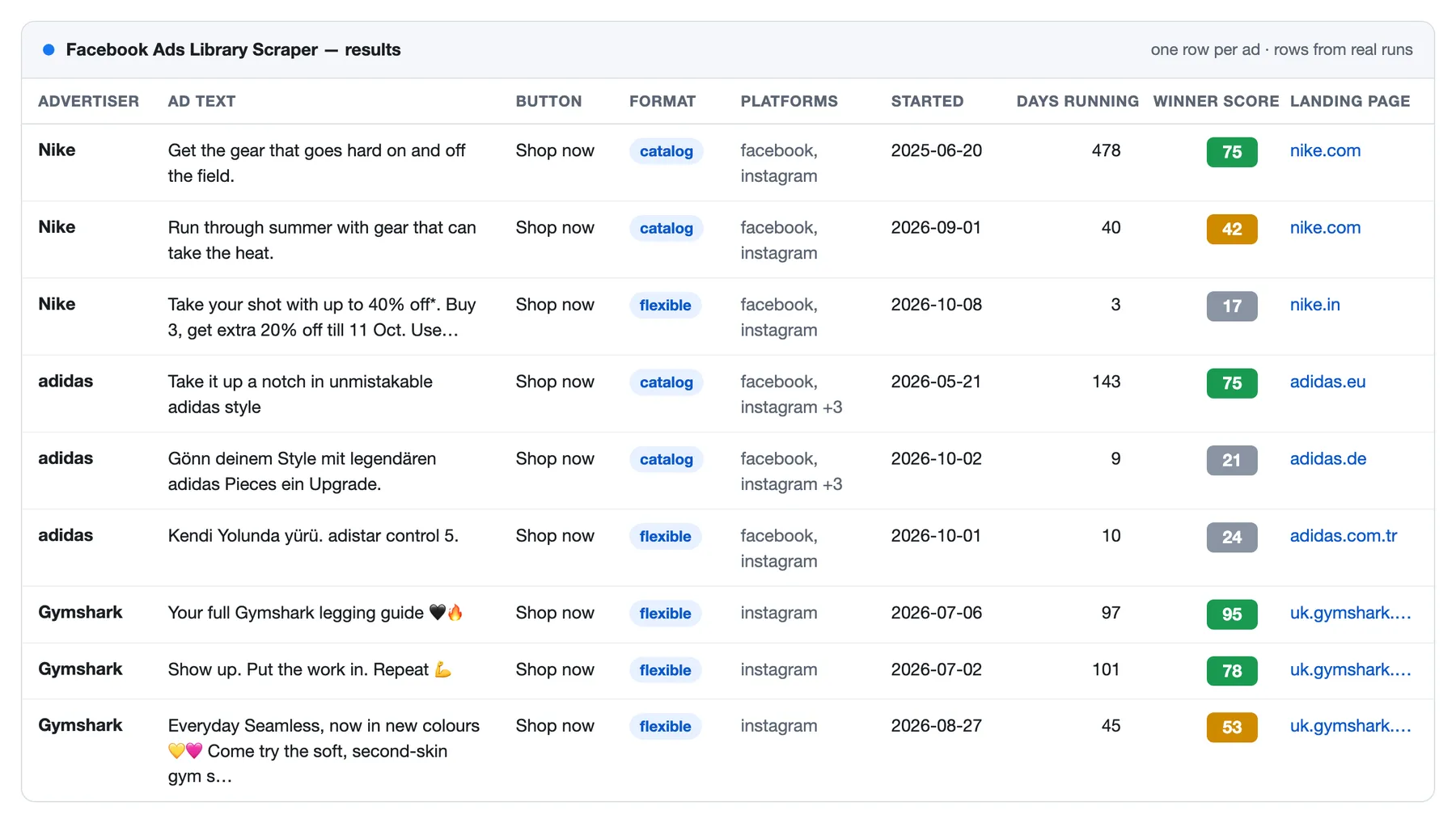Click the WINNER SCORE column header
This screenshot has width=1456, height=823.
pyautogui.click(x=1216, y=101)
